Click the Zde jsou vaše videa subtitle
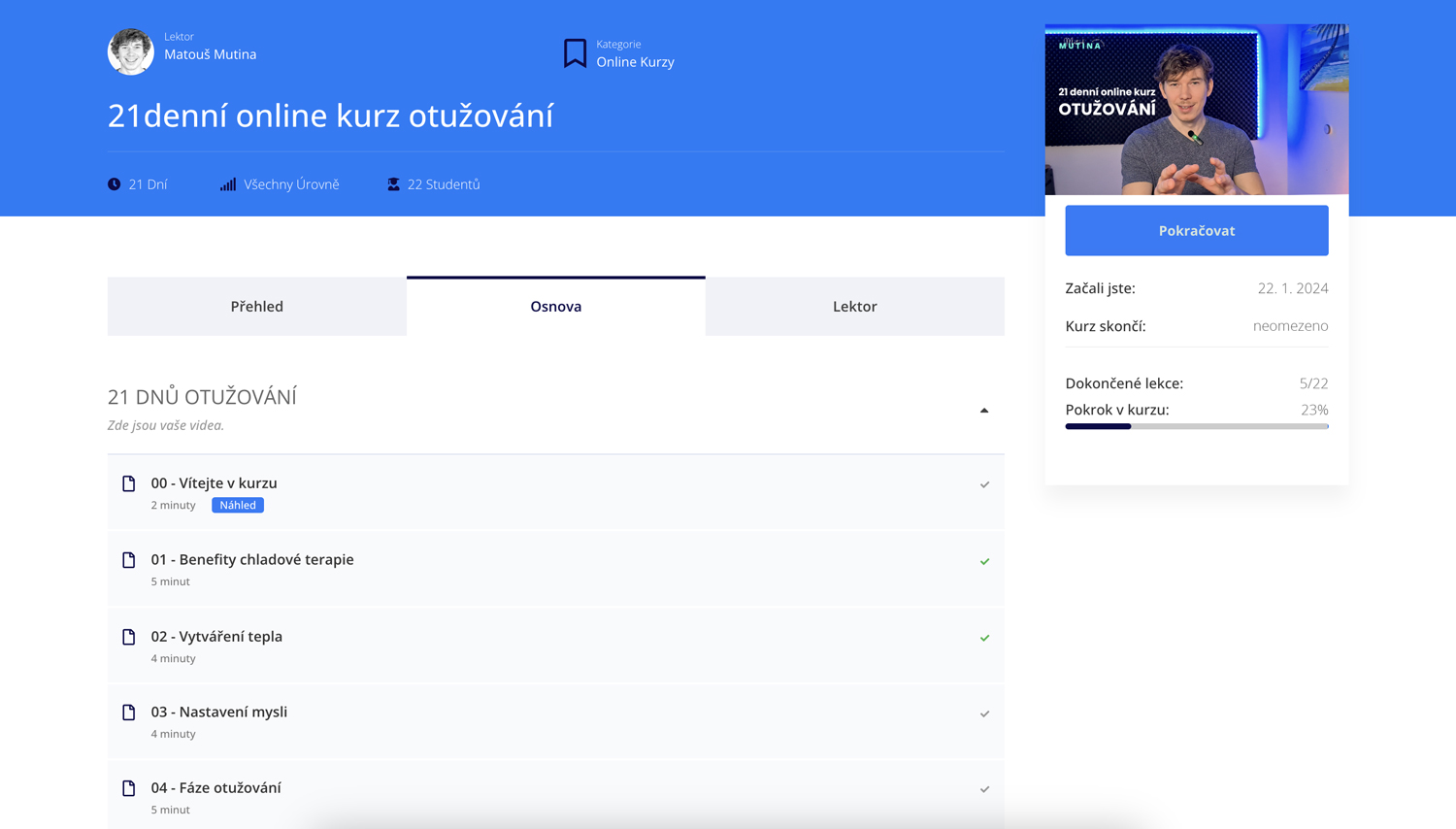Image resolution: width=1456 pixels, height=829 pixels. coord(166,425)
